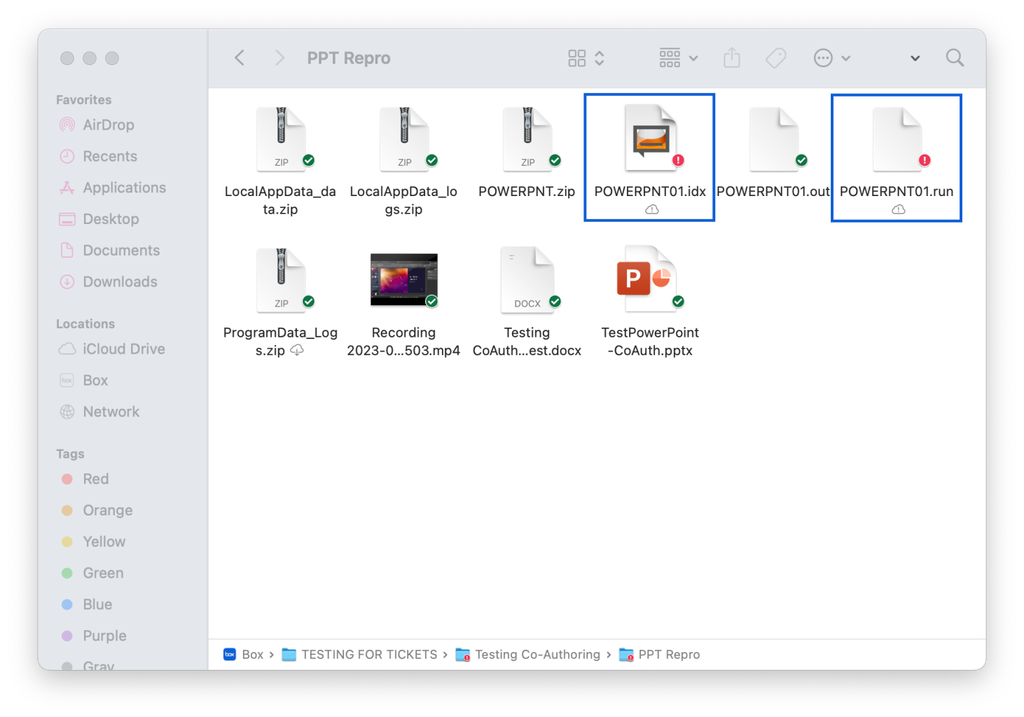This screenshot has height=717, width=1024.
Task: Click Testing Co-Authoring in path bar
Action: [x=537, y=655]
